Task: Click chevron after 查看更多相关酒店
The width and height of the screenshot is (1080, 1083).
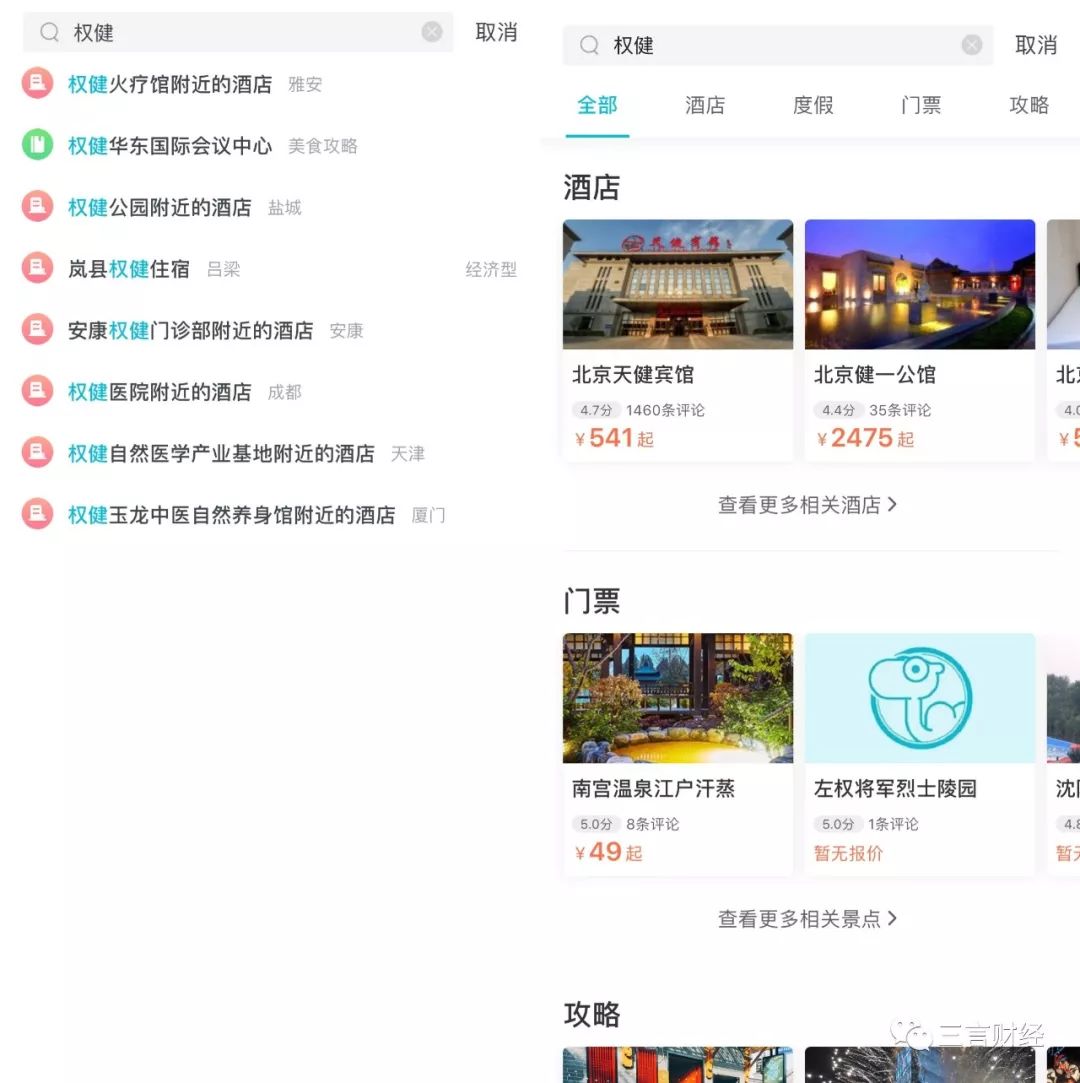Action: tap(892, 504)
